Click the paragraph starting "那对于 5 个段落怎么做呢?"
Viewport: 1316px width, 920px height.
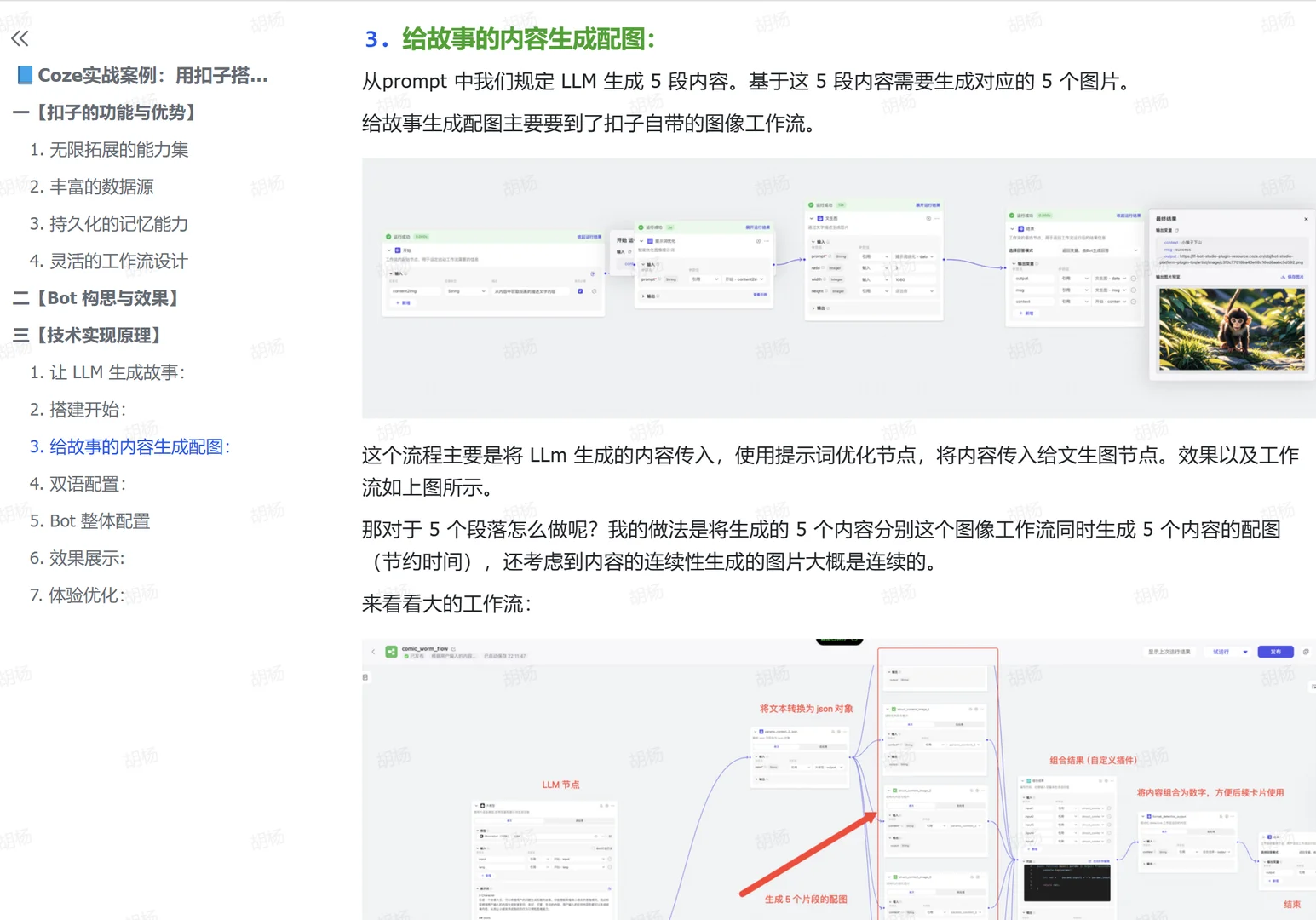pos(822,545)
